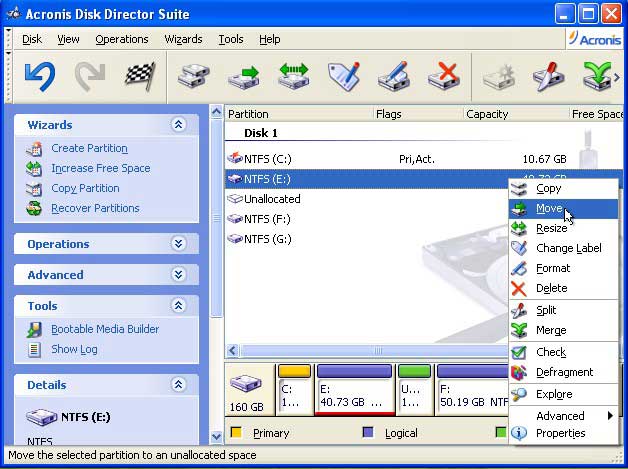Collapse the Details panel
This screenshot has height=469, width=628.
pyautogui.click(x=178, y=385)
